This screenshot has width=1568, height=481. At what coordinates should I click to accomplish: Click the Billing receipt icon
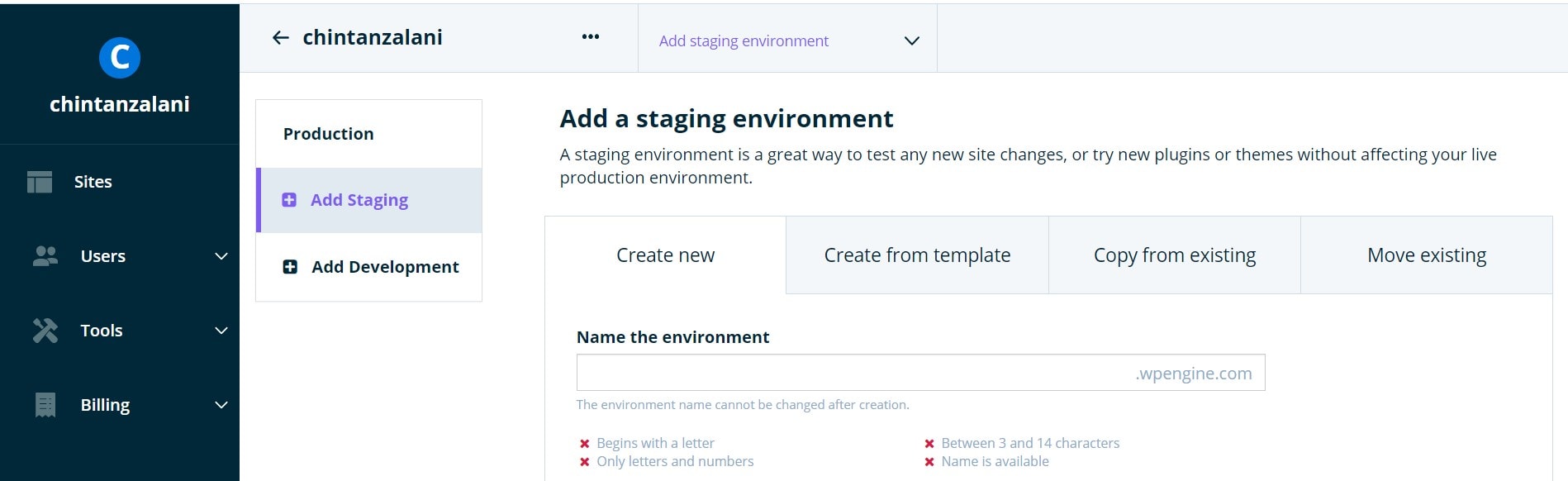[x=45, y=405]
